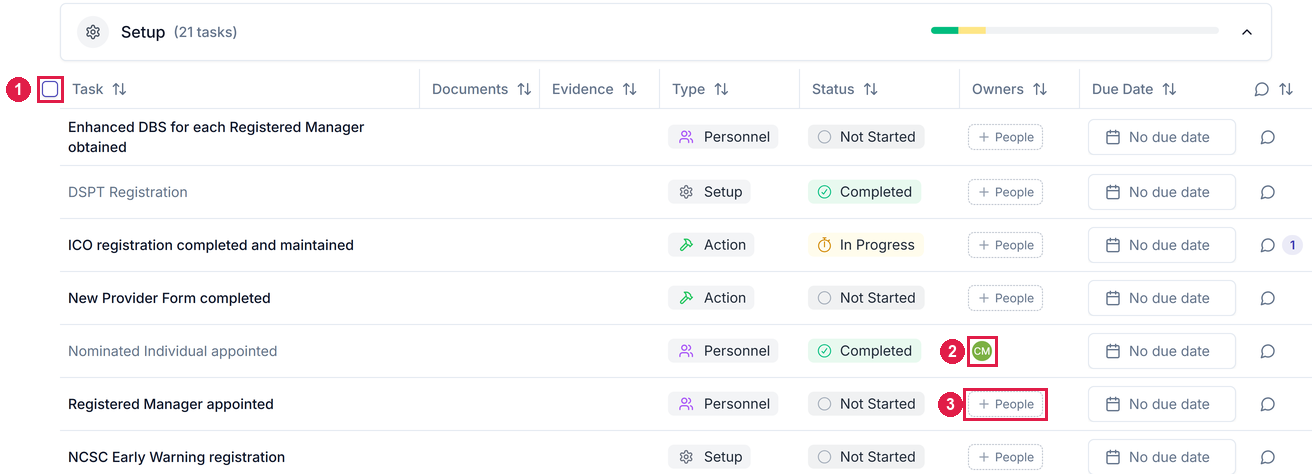Open comments for Enhanced DBS task
The height and width of the screenshot is (474, 1312).
(x=1267, y=137)
